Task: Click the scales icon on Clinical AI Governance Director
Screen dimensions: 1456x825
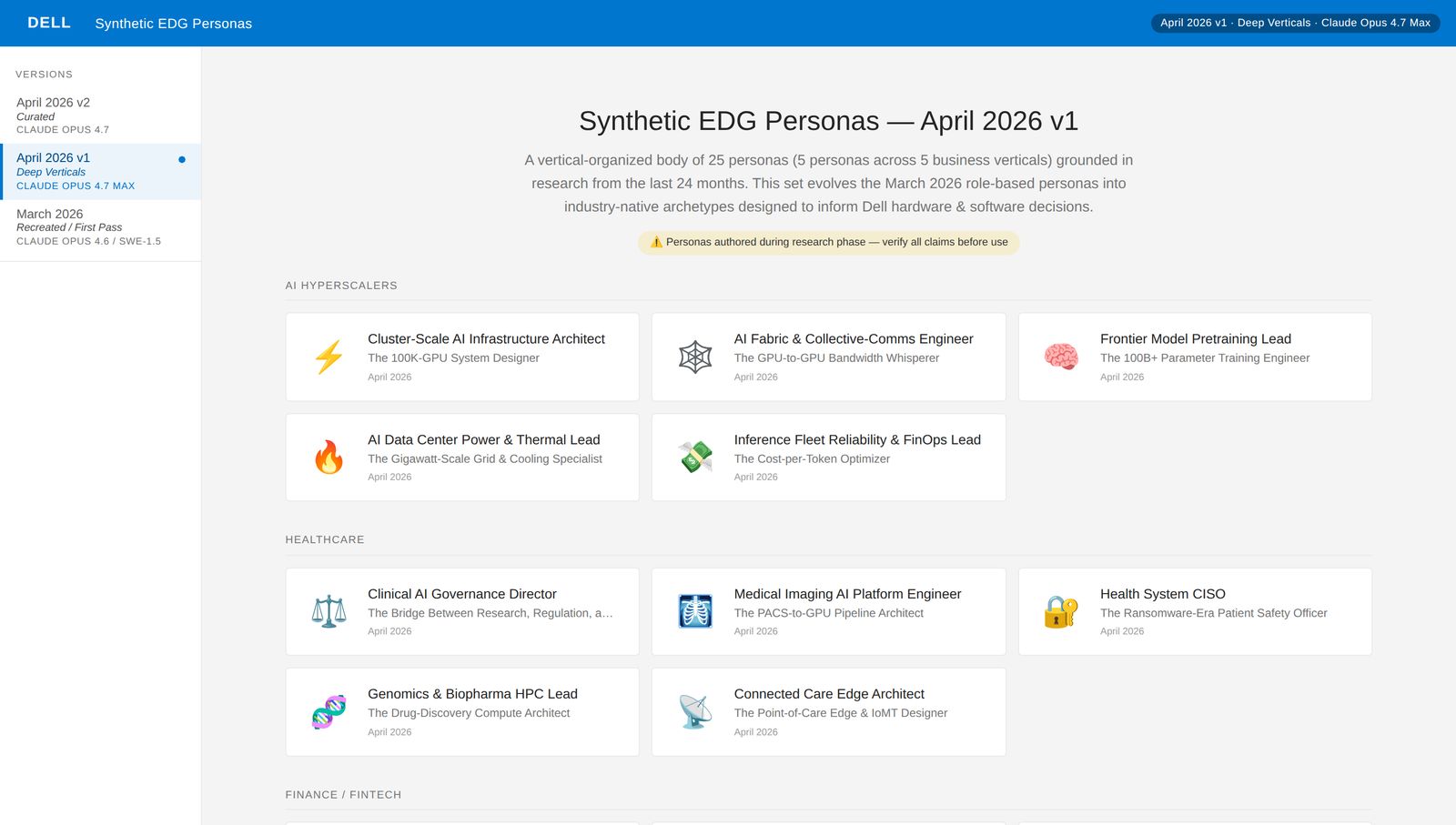Action: point(329,611)
